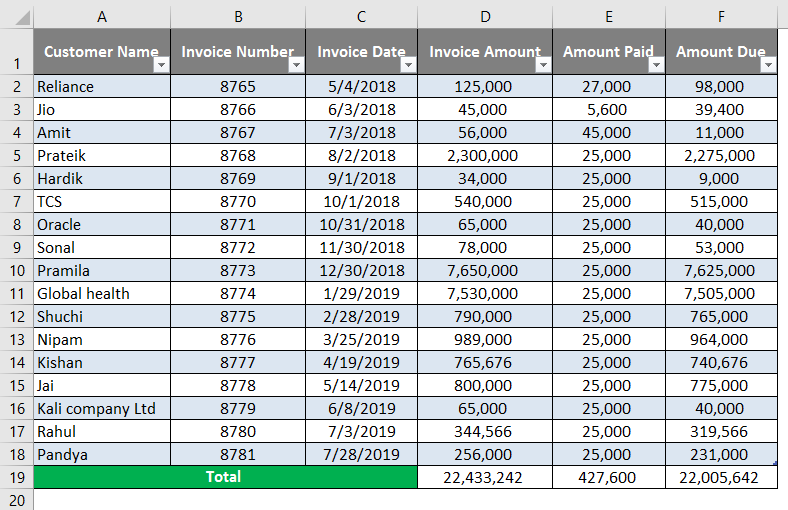Open the Invoice Amount filter dropdown
788x510 pixels.
click(543, 65)
